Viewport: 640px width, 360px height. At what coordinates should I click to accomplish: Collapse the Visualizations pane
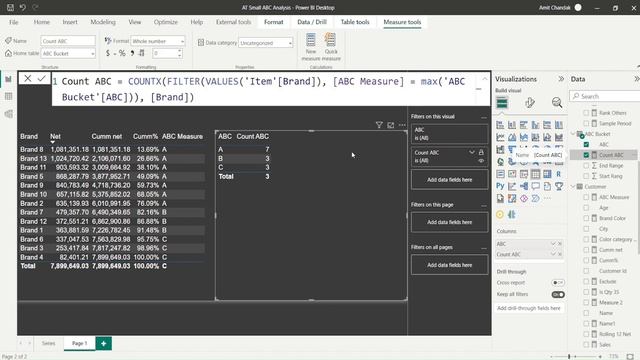pyautogui.click(x=561, y=79)
